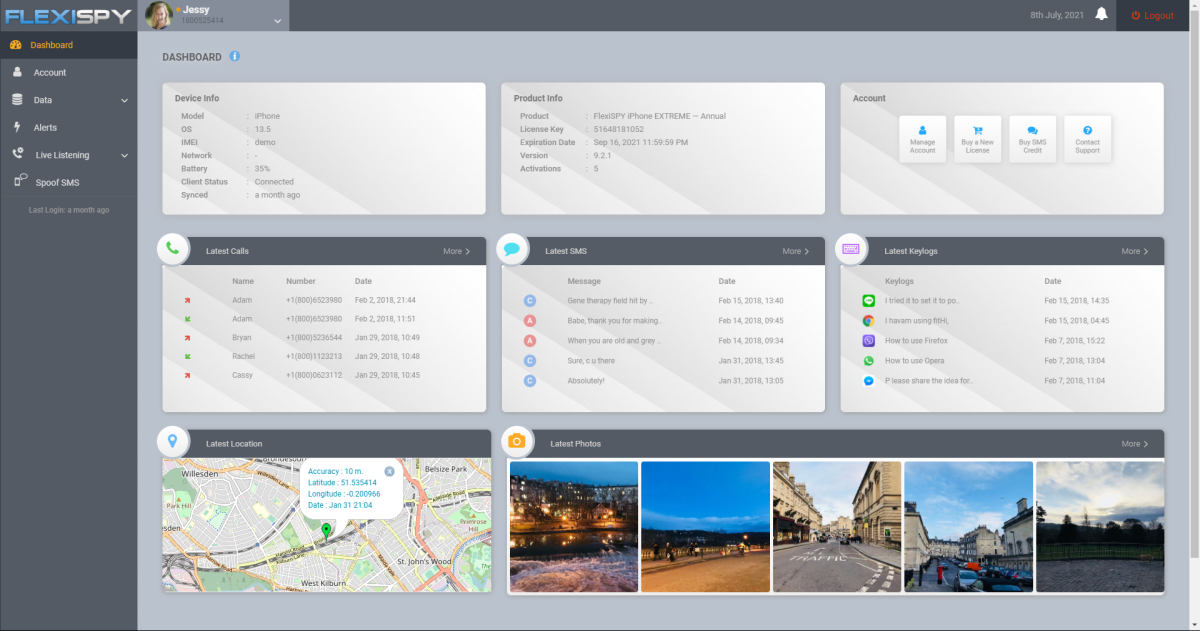
Task: Click the Contact Support button
Action: point(1087,139)
